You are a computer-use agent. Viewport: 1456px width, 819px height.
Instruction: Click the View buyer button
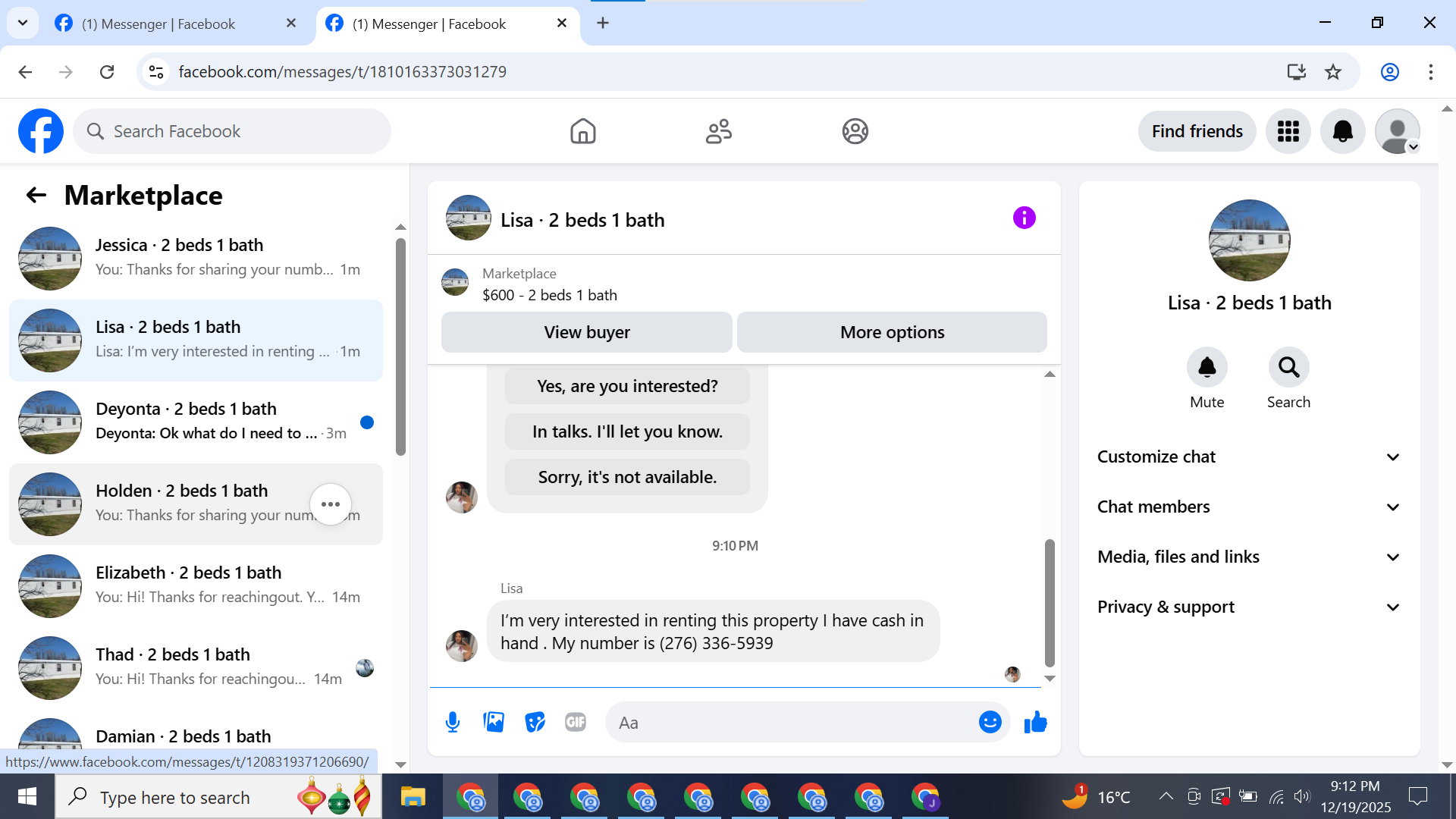tap(586, 332)
